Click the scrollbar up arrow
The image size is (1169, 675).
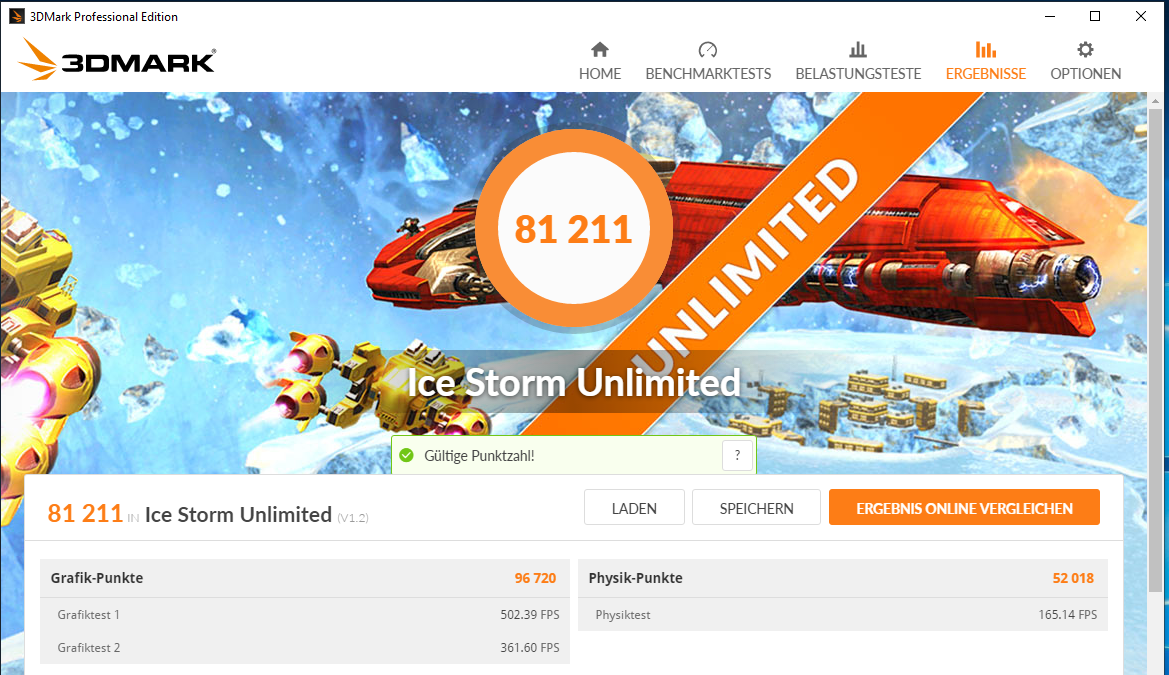[1156, 101]
